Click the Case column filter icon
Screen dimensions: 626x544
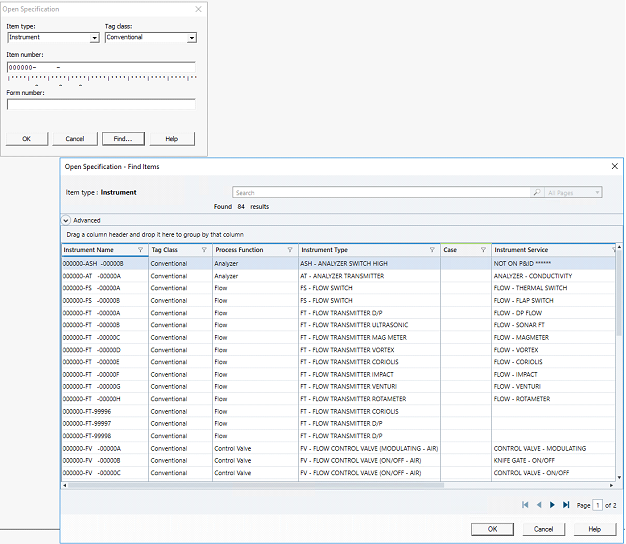coord(483,250)
